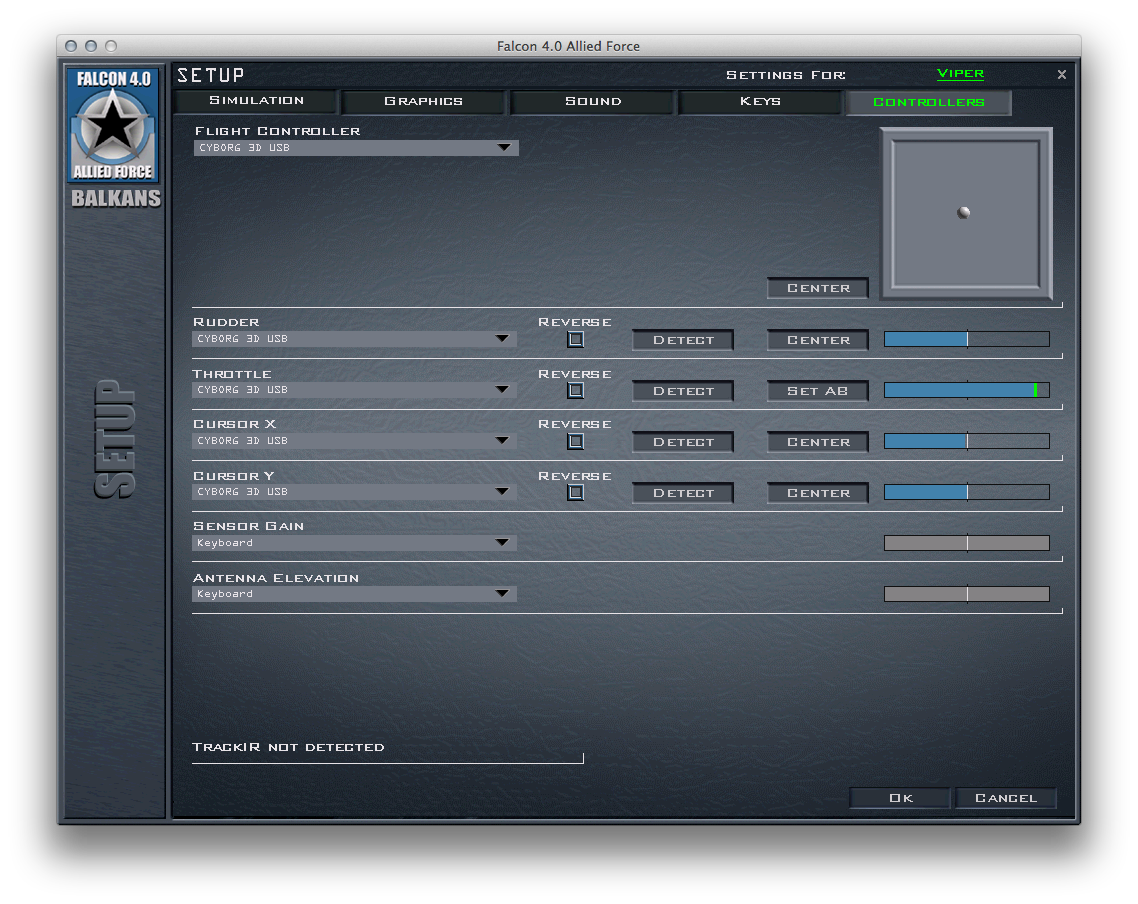Click the TrackIR not detected status text
This screenshot has width=1138, height=904.
click(288, 747)
